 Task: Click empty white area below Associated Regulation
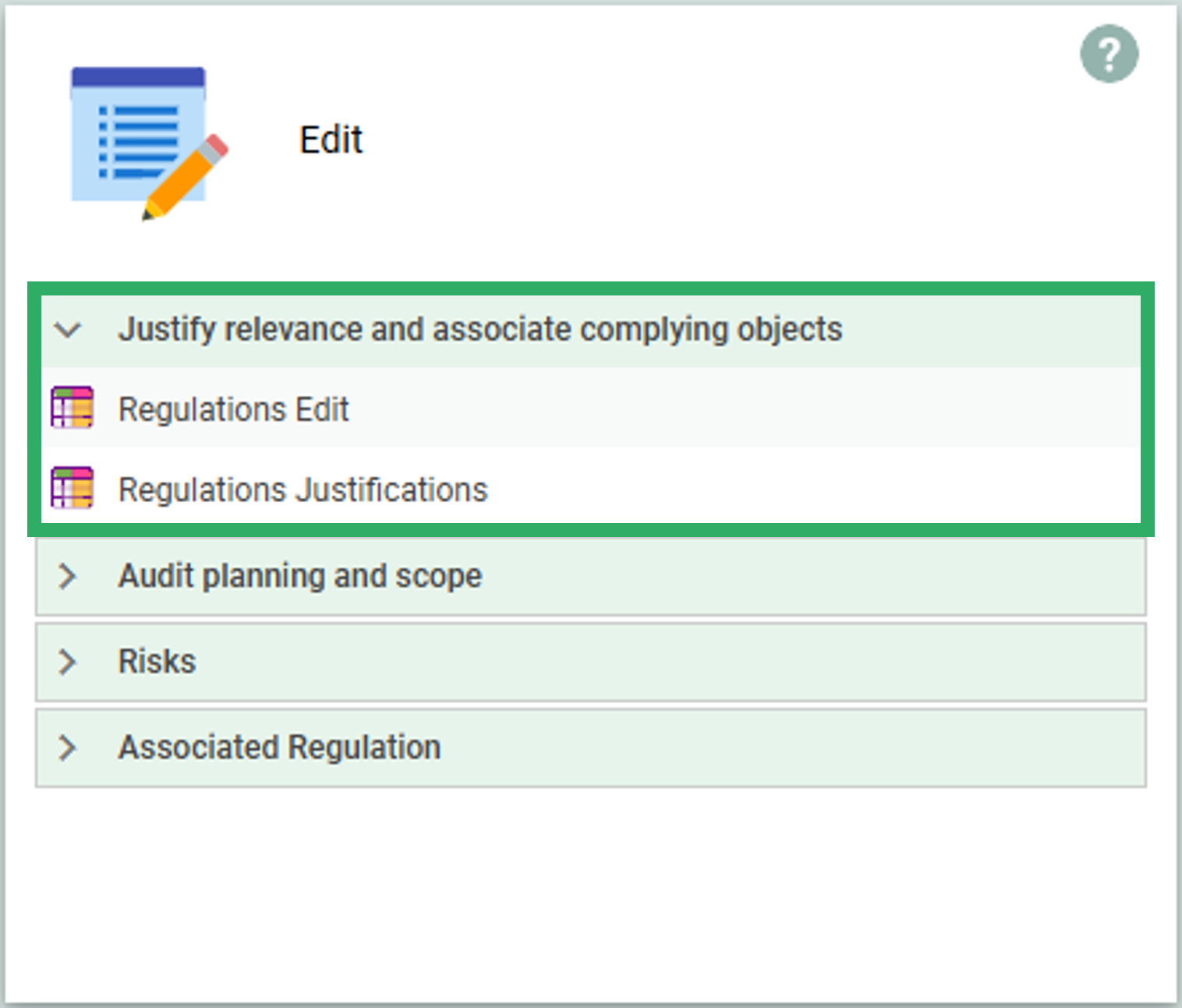pos(591,889)
